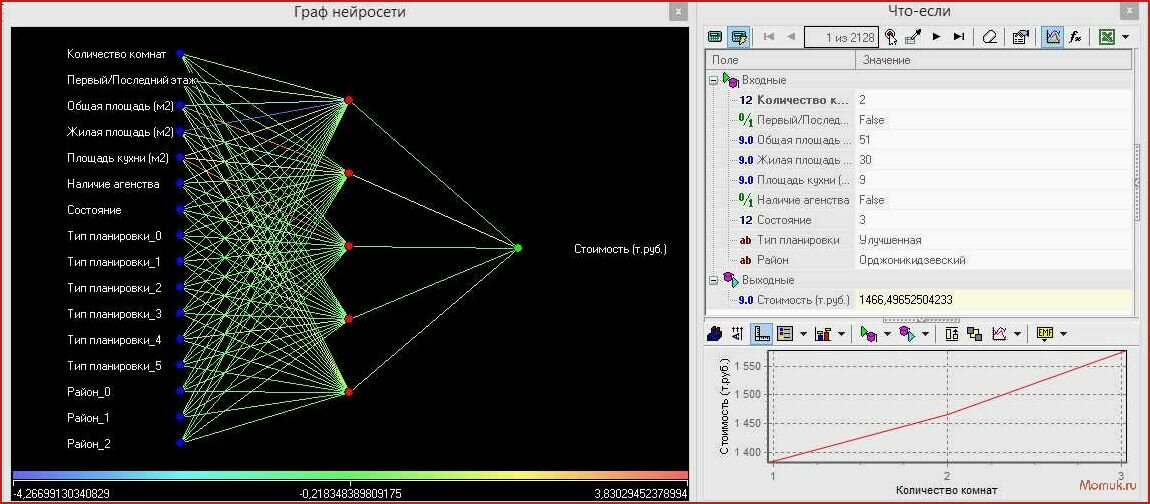The width and height of the screenshot is (1150, 504).
Task: Select the 'Количество к...' field row
Action: click(920, 99)
